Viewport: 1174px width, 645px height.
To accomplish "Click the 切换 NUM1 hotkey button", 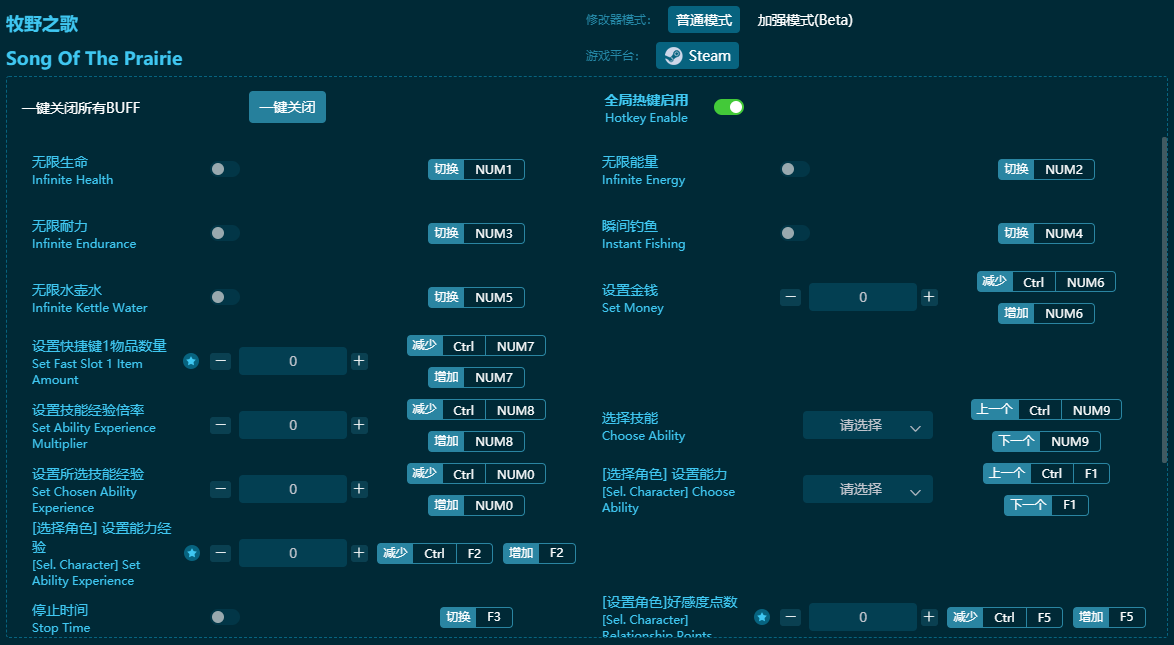I will 476,169.
